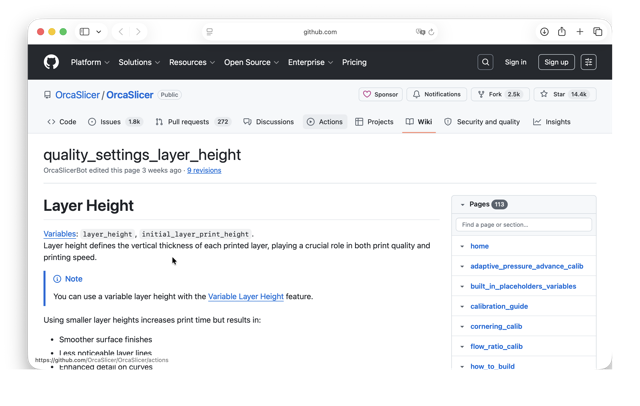Open Security and quality tab

click(x=482, y=122)
